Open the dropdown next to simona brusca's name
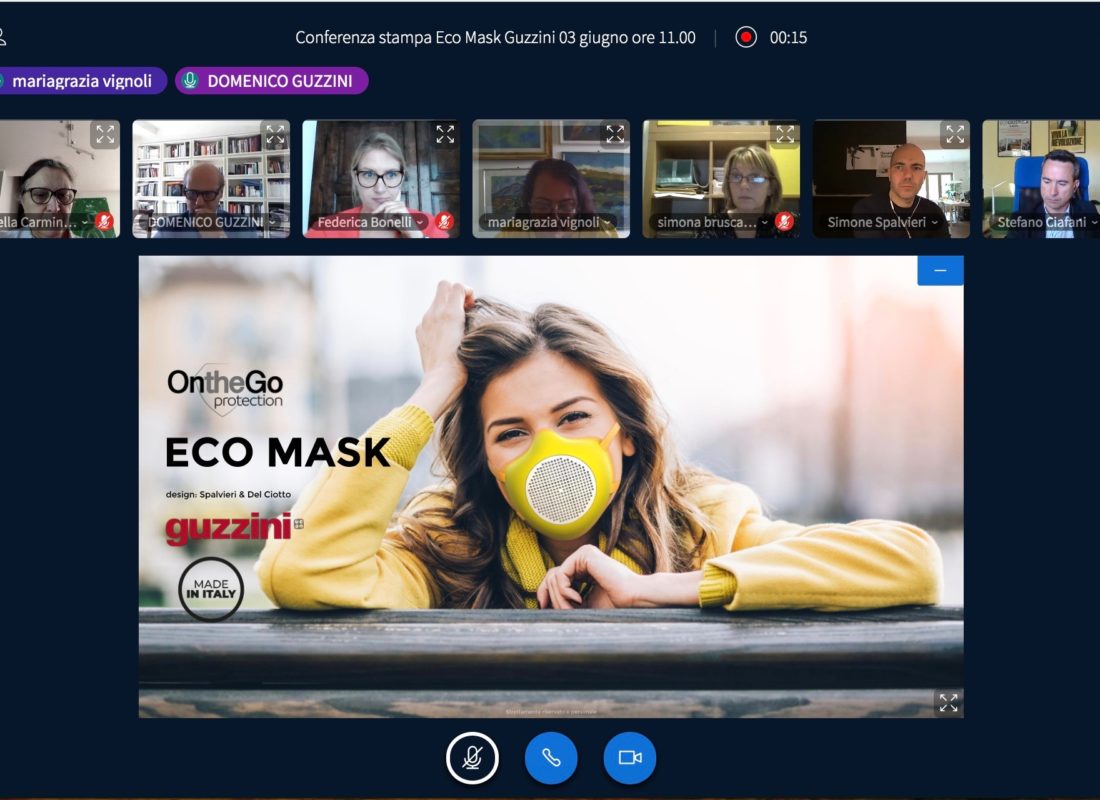1100x800 pixels. (765, 222)
